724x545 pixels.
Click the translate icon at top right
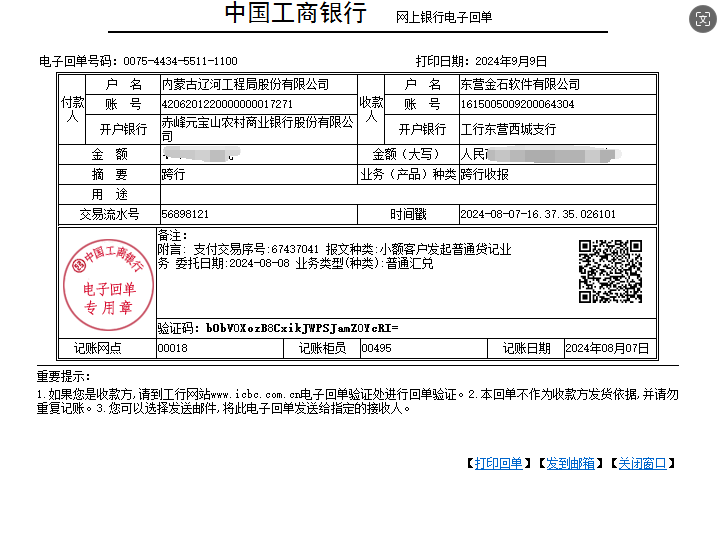tap(703, 19)
